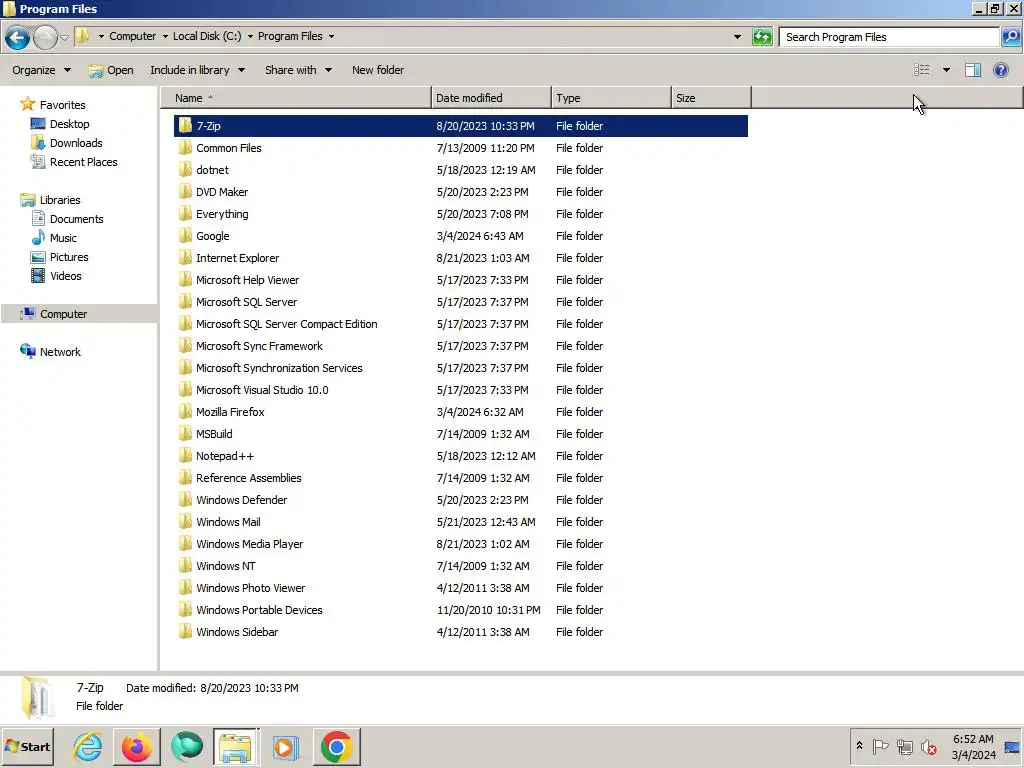Open the Include in library menu

[197, 70]
